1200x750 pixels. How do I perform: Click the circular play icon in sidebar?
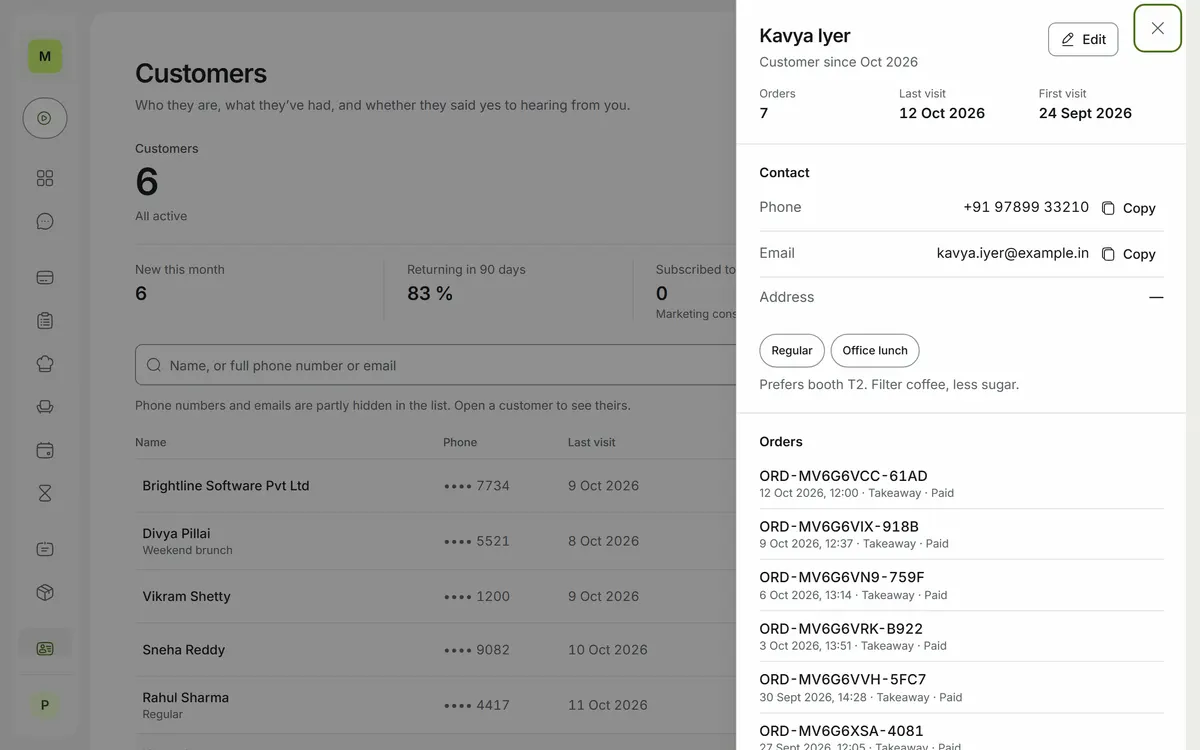tap(45, 118)
